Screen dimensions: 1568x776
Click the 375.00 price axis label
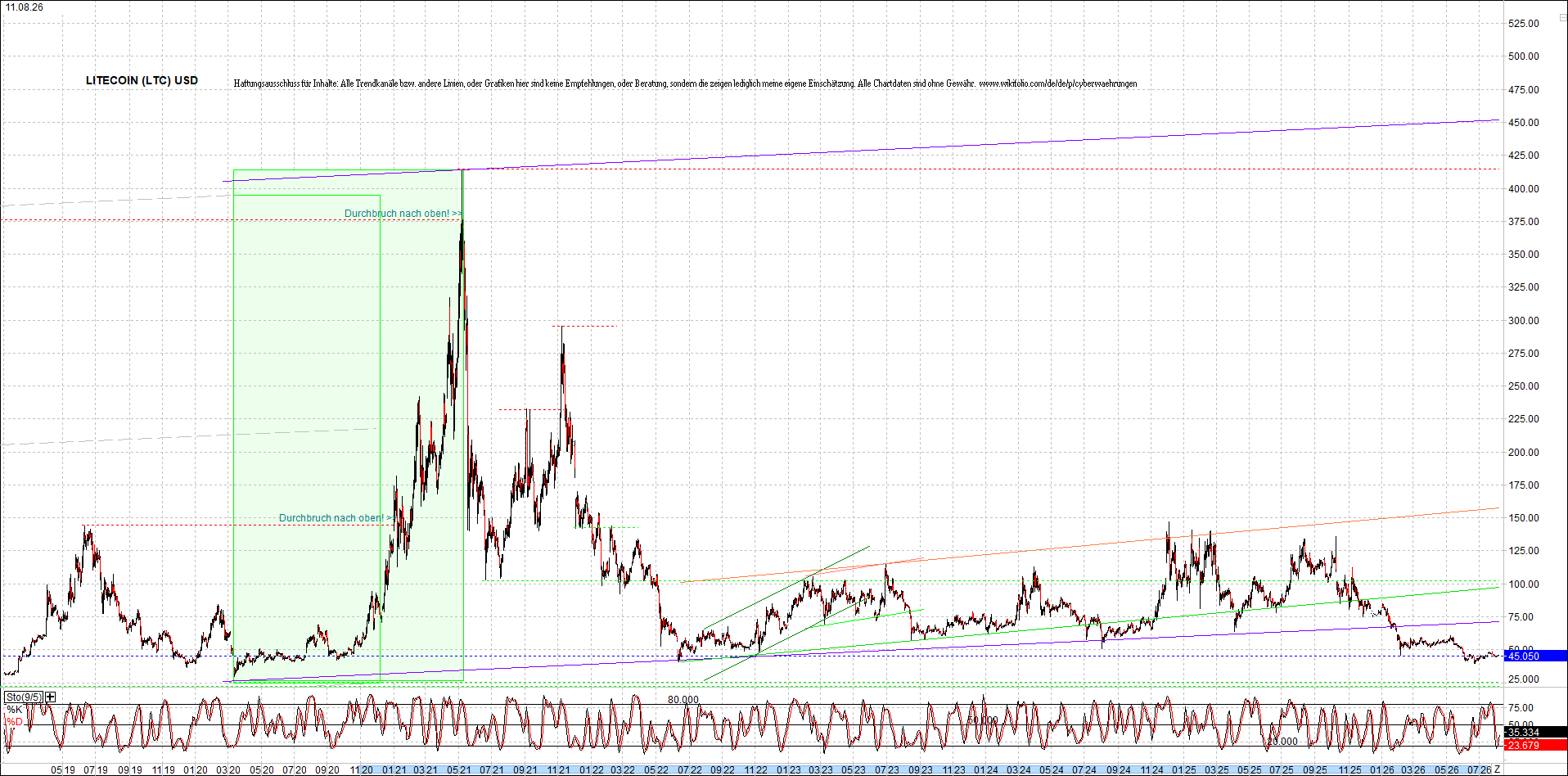(1524, 222)
